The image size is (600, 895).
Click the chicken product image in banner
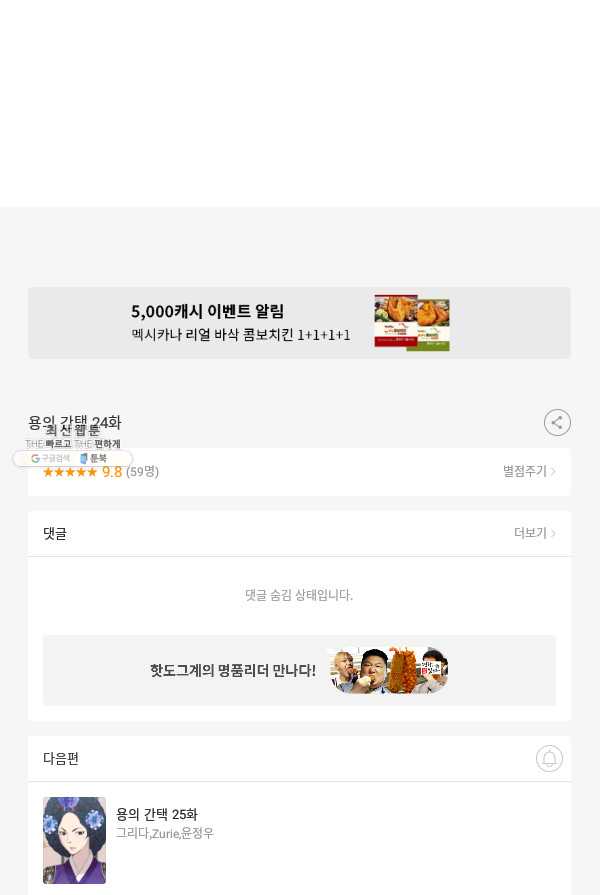(412, 322)
